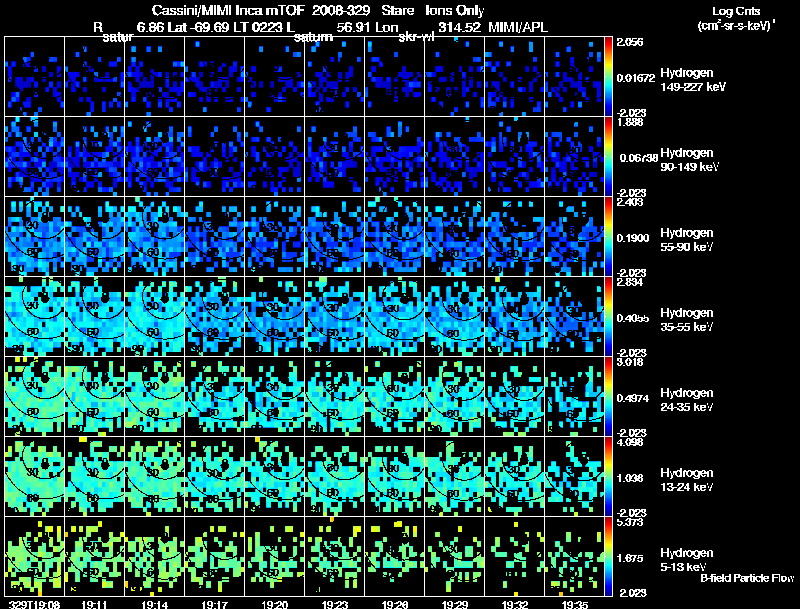Select the 5-13 keV panel at 19:32
Screen dimensions: 800x609
[515, 557]
